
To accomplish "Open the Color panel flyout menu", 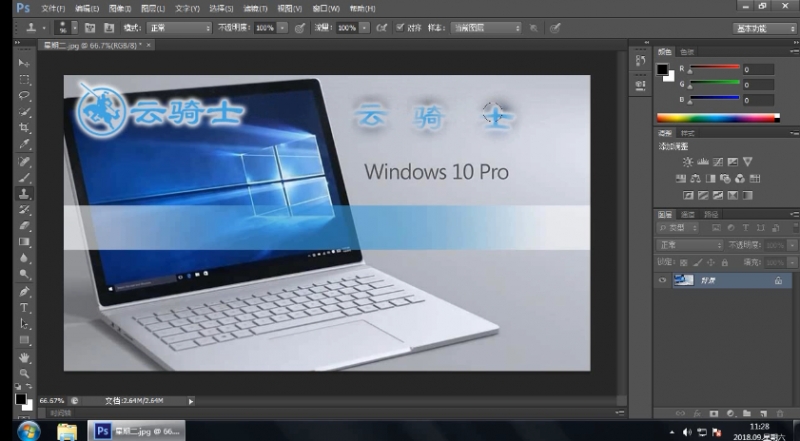I will (x=795, y=52).
